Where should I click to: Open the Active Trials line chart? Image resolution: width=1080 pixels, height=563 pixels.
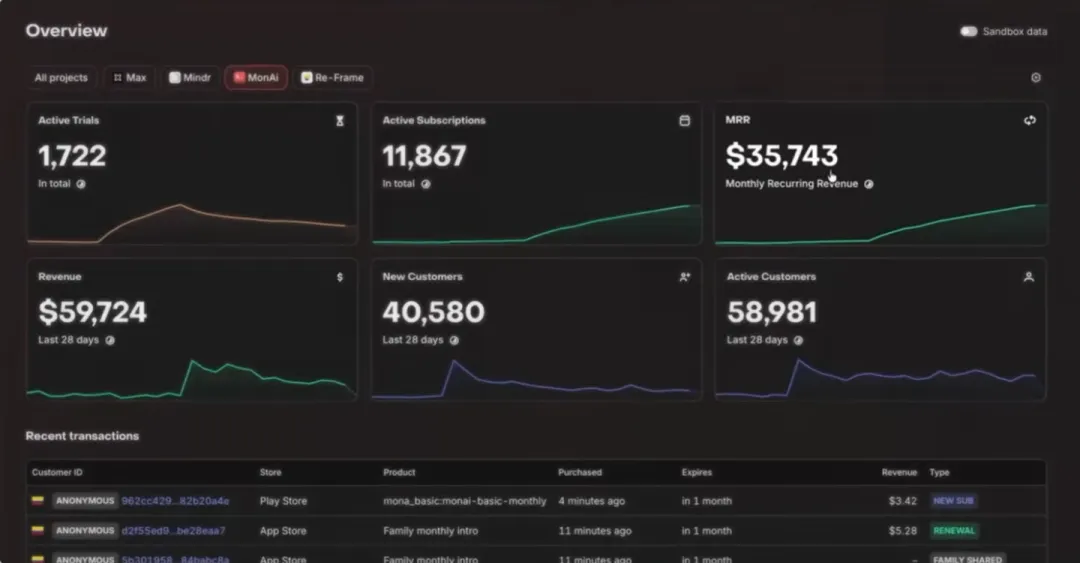pyautogui.click(x=192, y=223)
